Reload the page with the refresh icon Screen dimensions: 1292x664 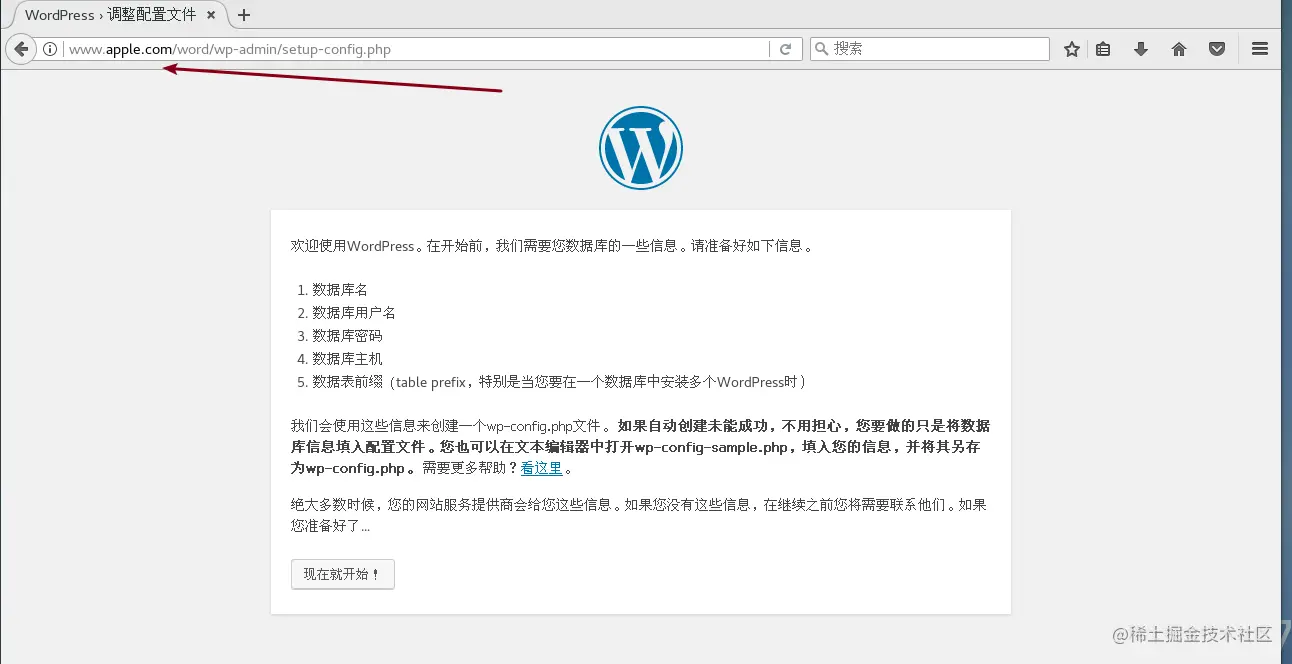(x=786, y=49)
